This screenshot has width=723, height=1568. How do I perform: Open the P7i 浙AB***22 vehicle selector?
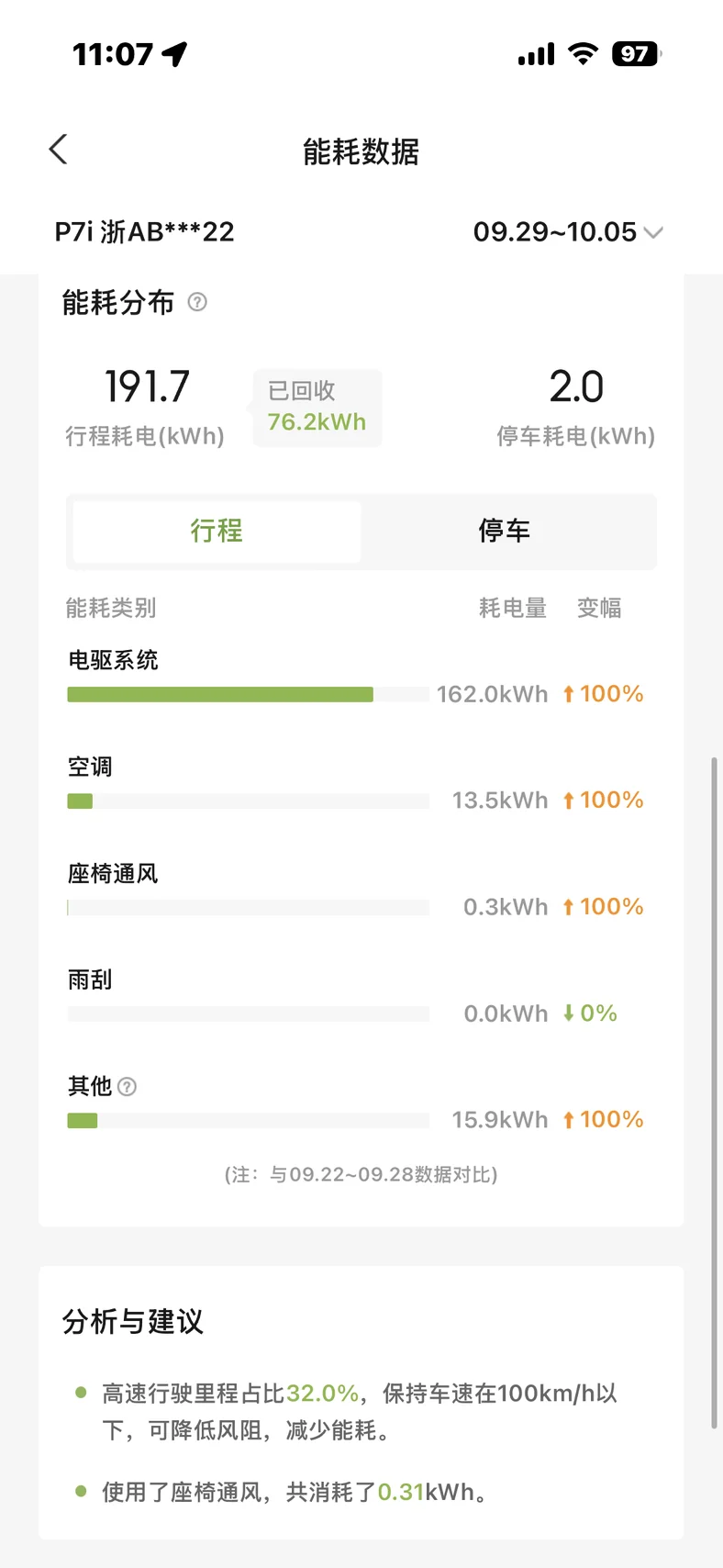click(145, 232)
